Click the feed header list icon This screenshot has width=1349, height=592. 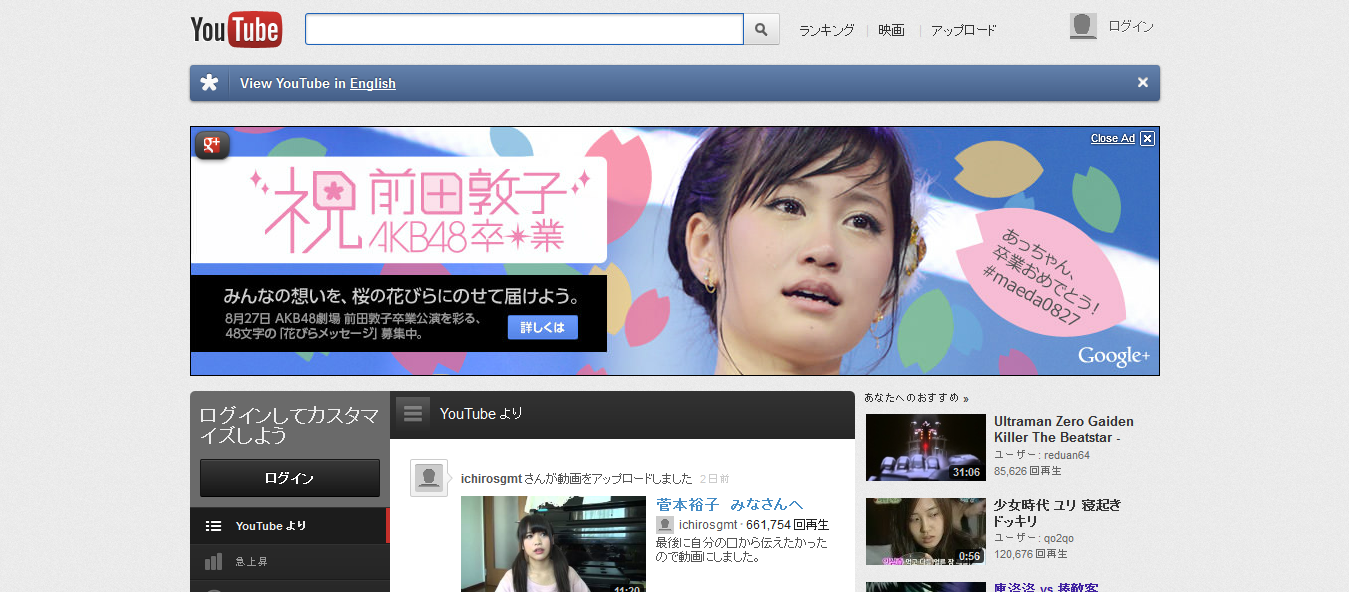413,414
